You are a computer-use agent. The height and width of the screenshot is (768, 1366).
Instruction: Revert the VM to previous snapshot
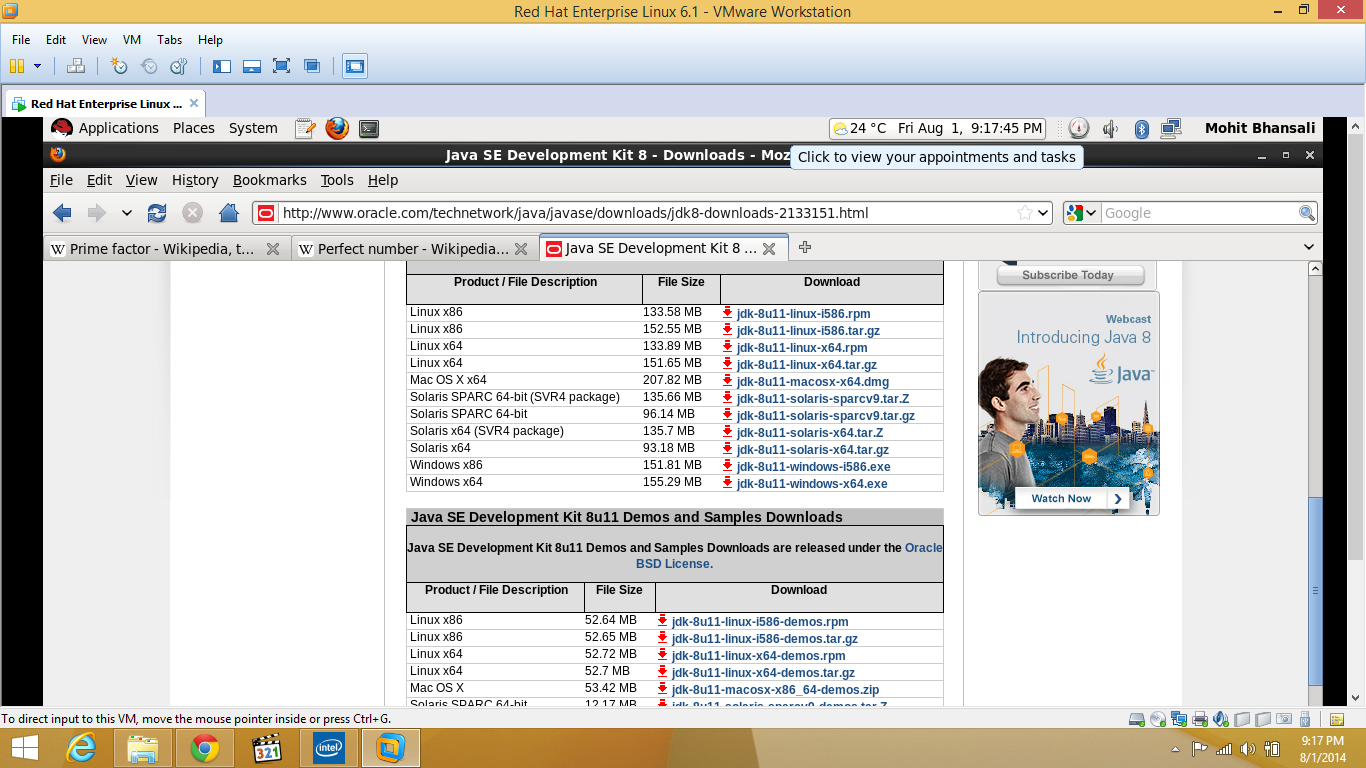tap(149, 66)
